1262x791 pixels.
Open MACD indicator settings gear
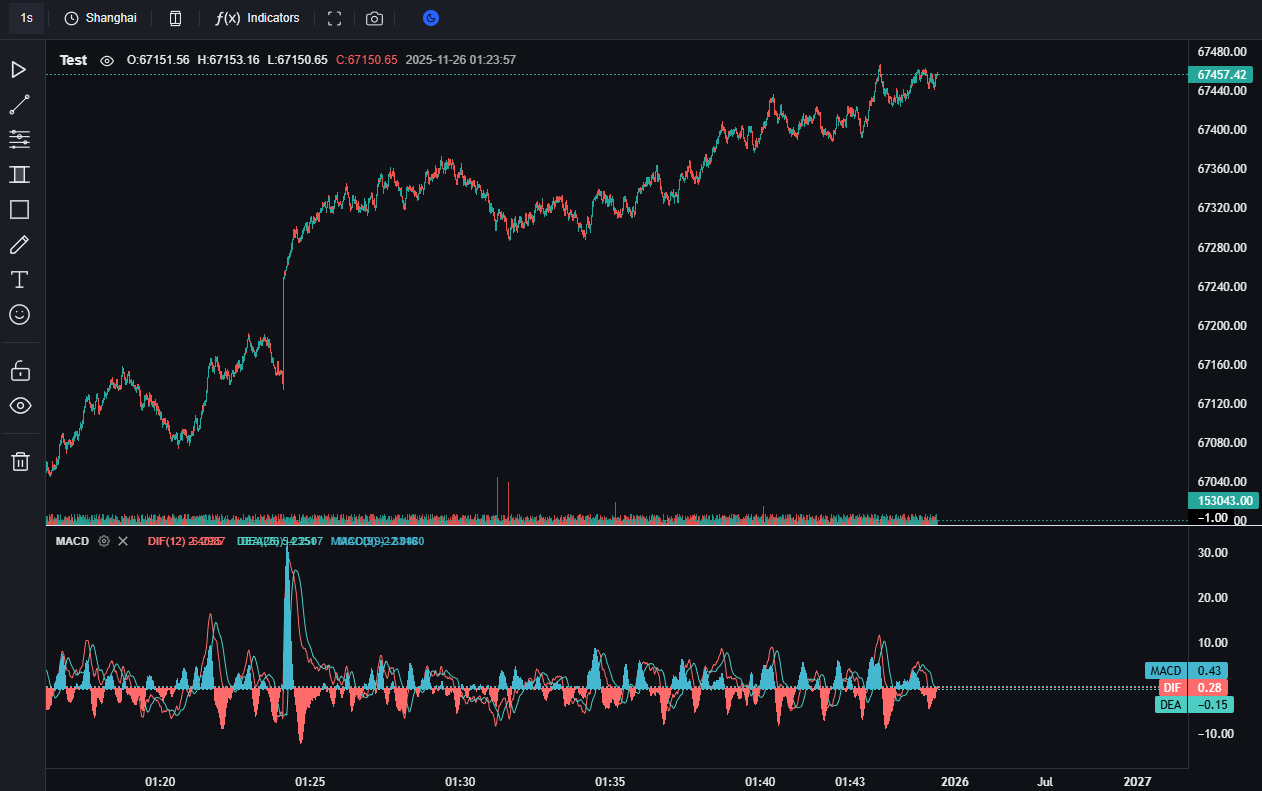(x=103, y=541)
